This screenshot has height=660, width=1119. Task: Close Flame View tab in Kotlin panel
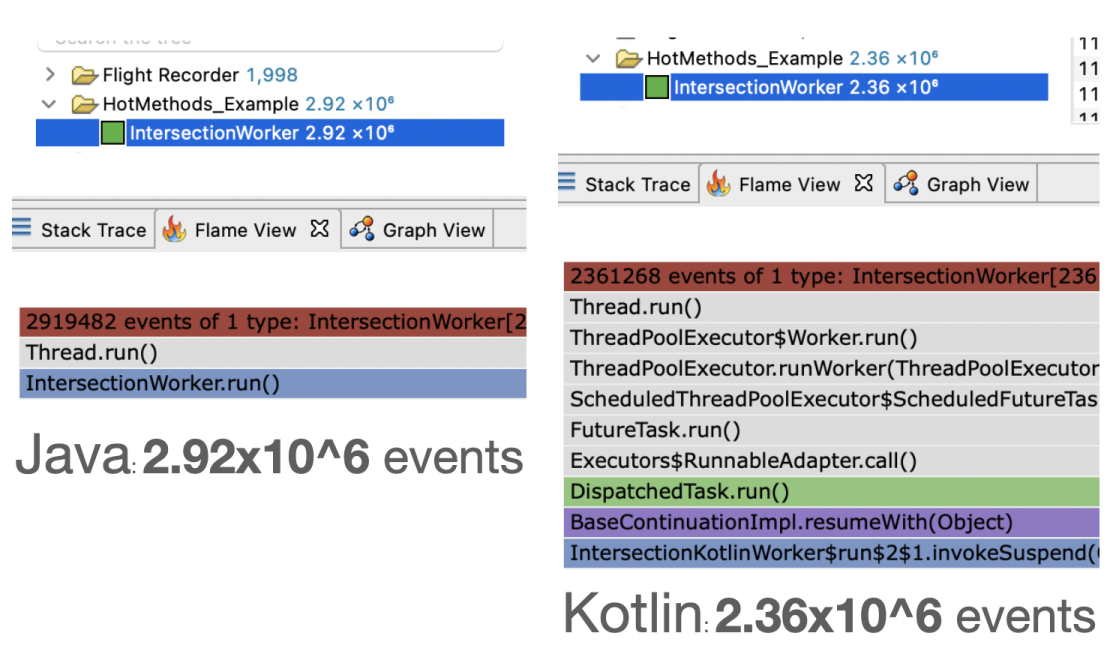864,183
